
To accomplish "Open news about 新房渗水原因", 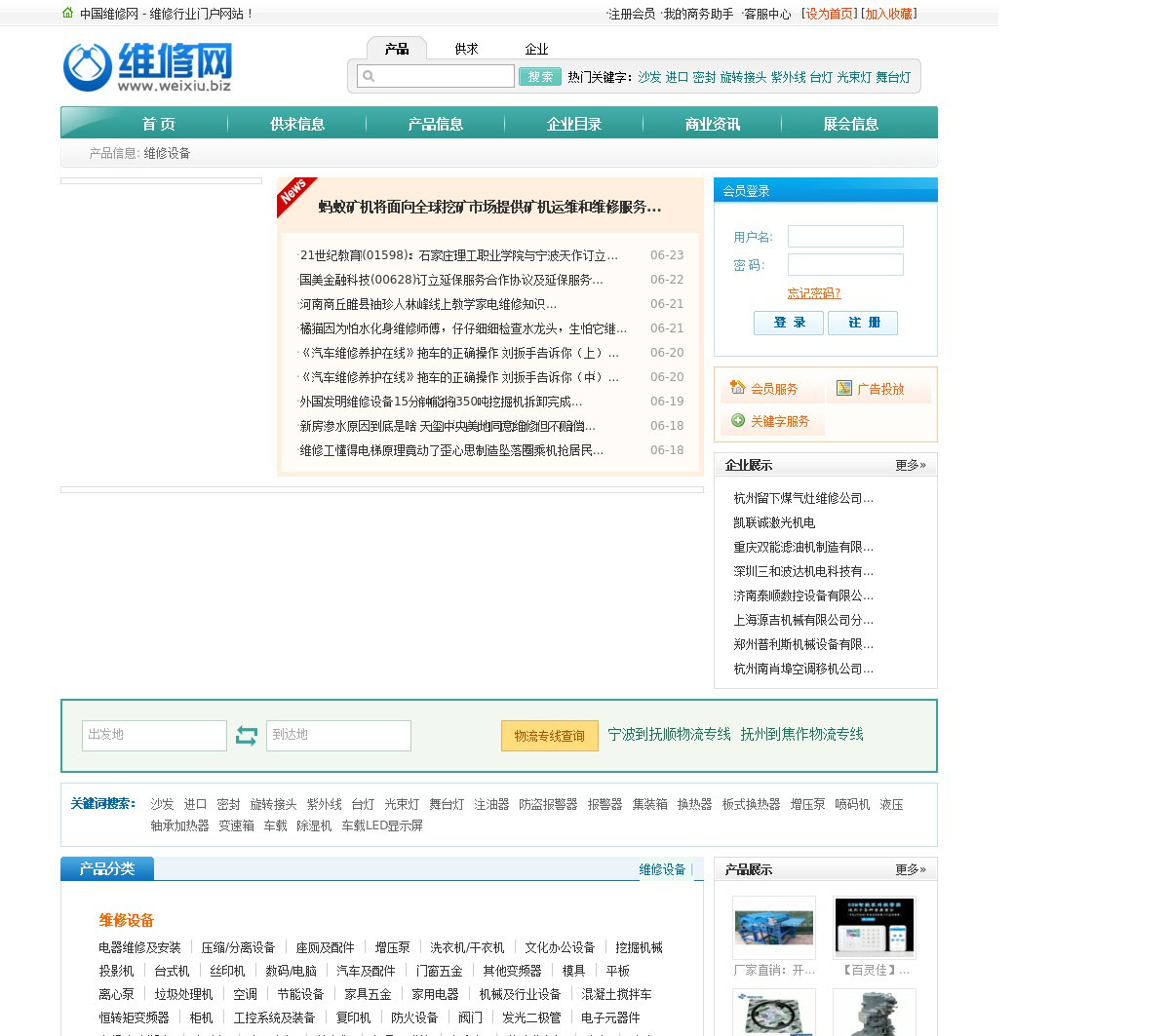I will [x=448, y=426].
